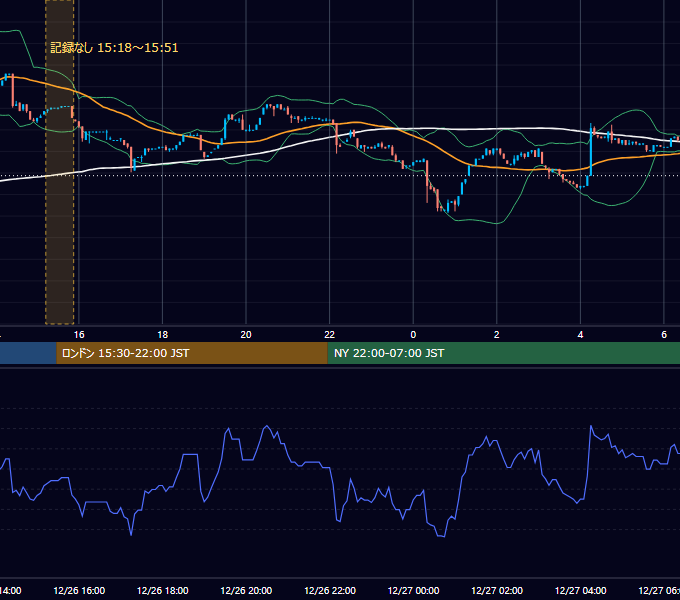Click the 12/27 04:00 date label
Viewport: 680px width, 600px height.
pos(581,590)
